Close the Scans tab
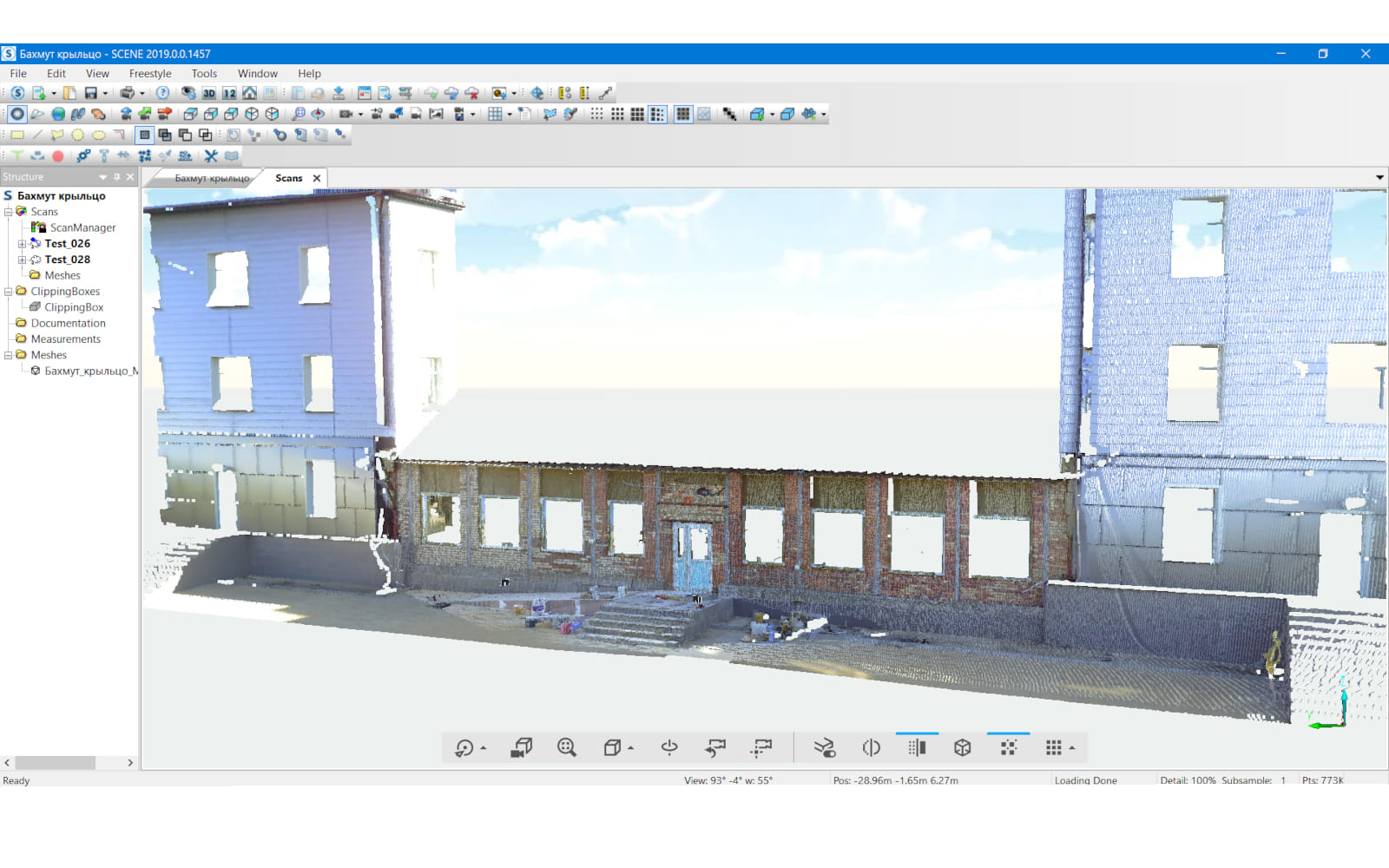 (x=317, y=178)
